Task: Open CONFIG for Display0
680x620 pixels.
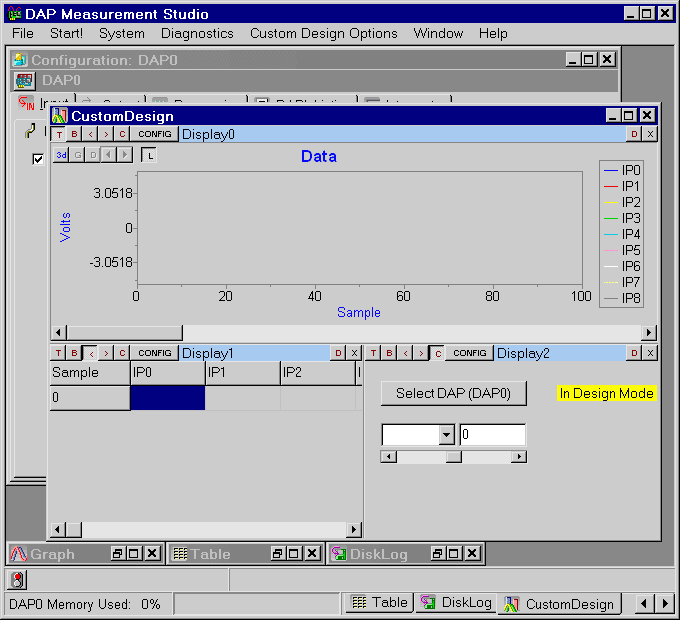Action: (154, 134)
